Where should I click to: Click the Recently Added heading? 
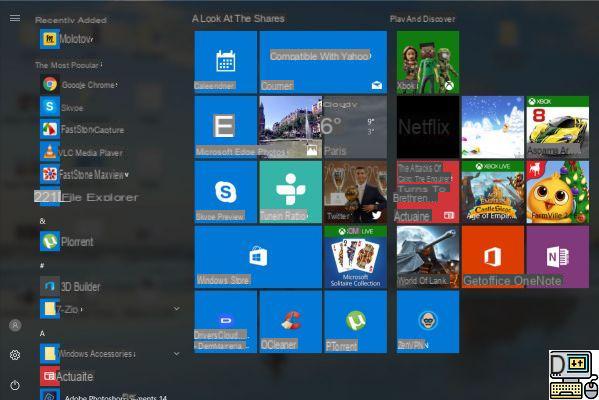(x=71, y=20)
